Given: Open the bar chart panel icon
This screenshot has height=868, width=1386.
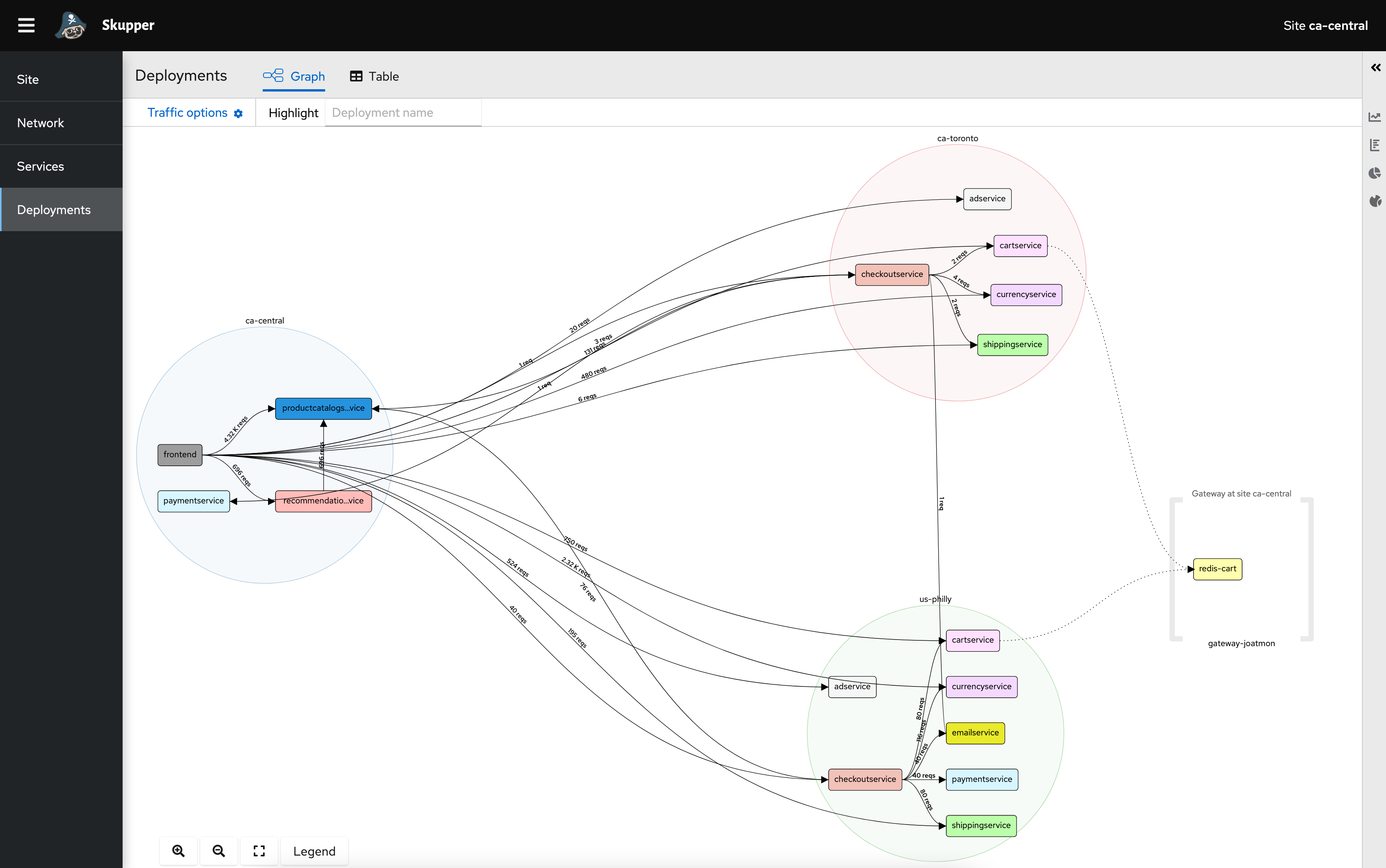Looking at the screenshot, I should (x=1374, y=145).
